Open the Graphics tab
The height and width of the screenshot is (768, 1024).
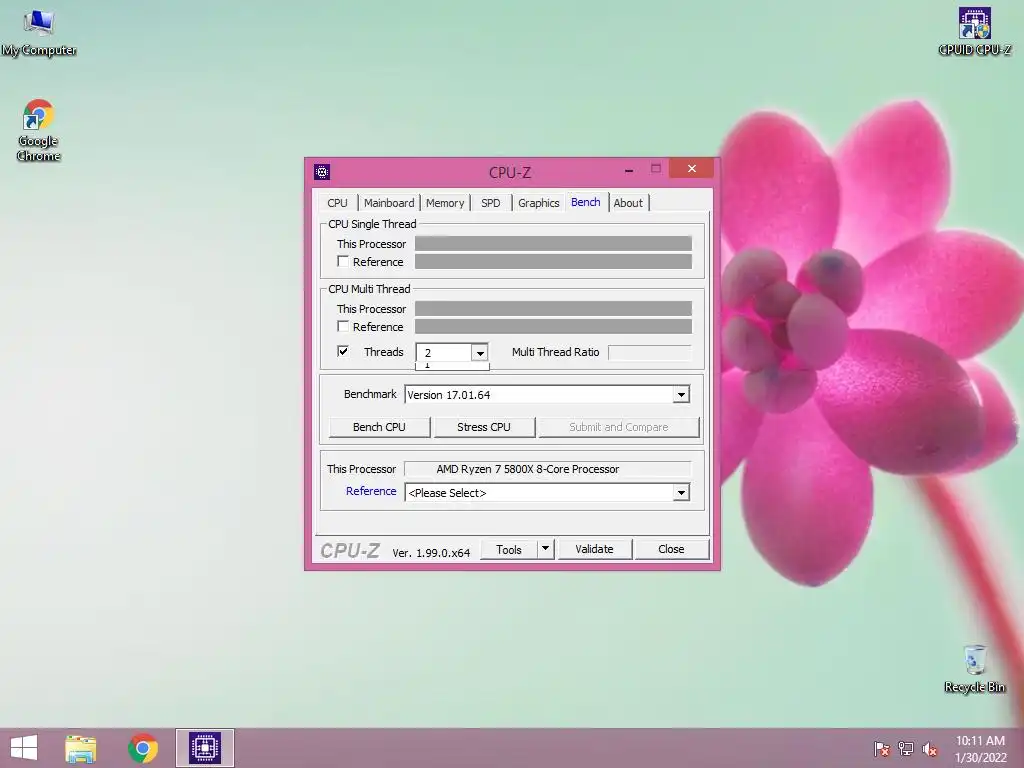click(539, 203)
